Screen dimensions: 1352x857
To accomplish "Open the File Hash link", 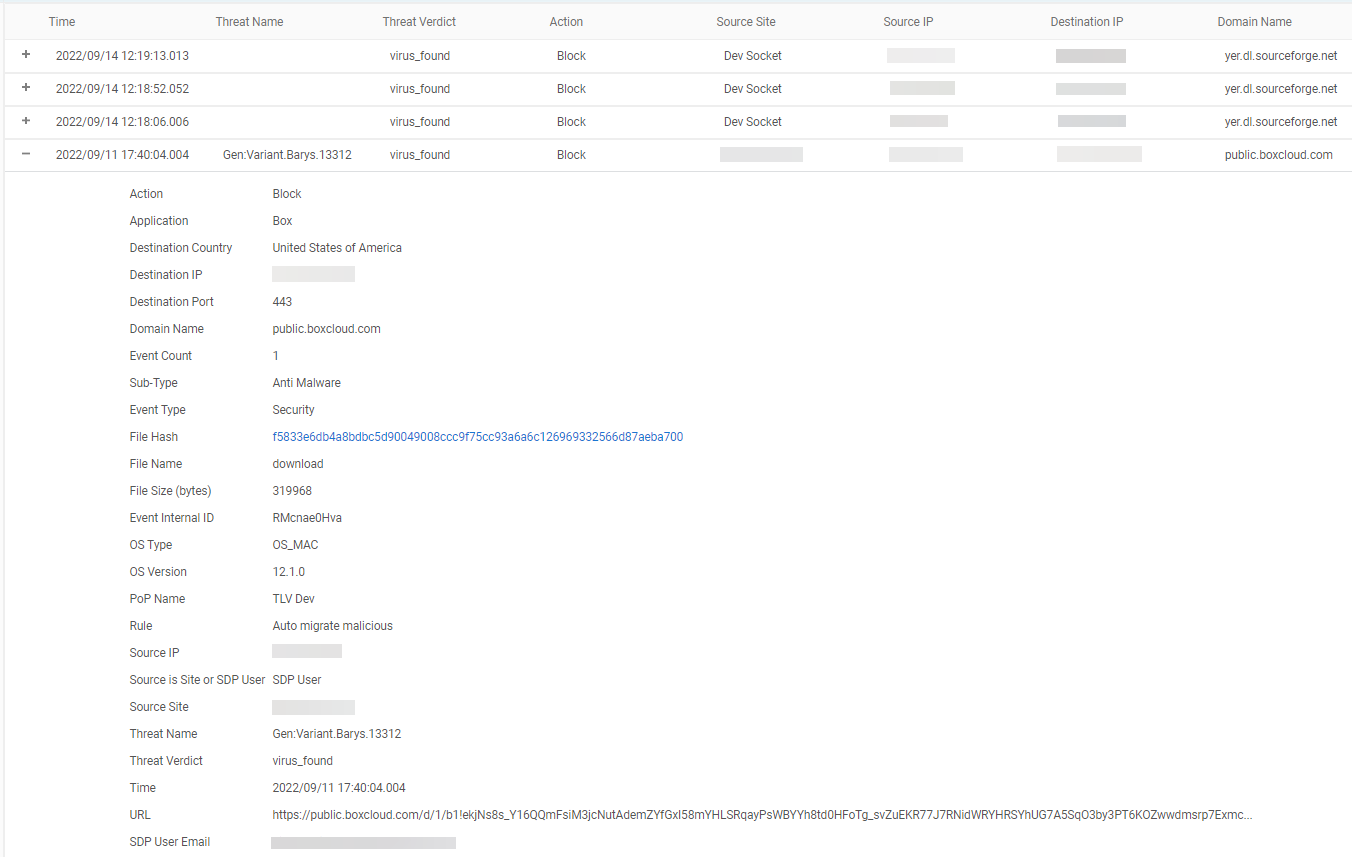I will (x=477, y=437).
